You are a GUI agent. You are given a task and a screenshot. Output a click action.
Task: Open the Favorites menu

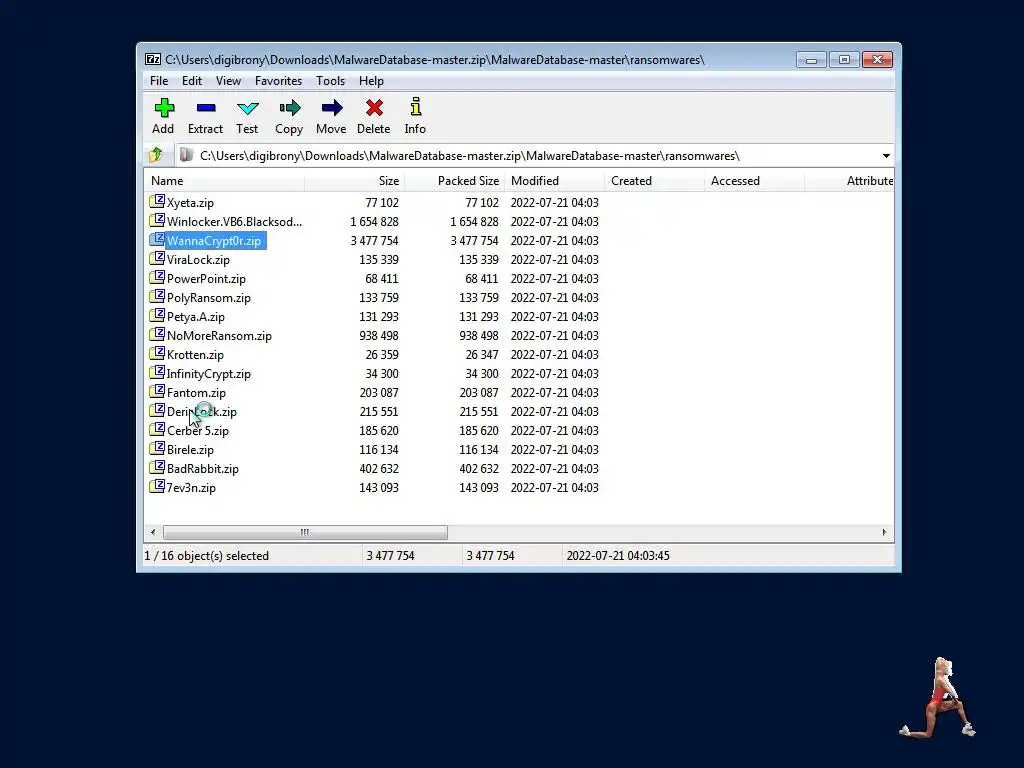(x=278, y=81)
